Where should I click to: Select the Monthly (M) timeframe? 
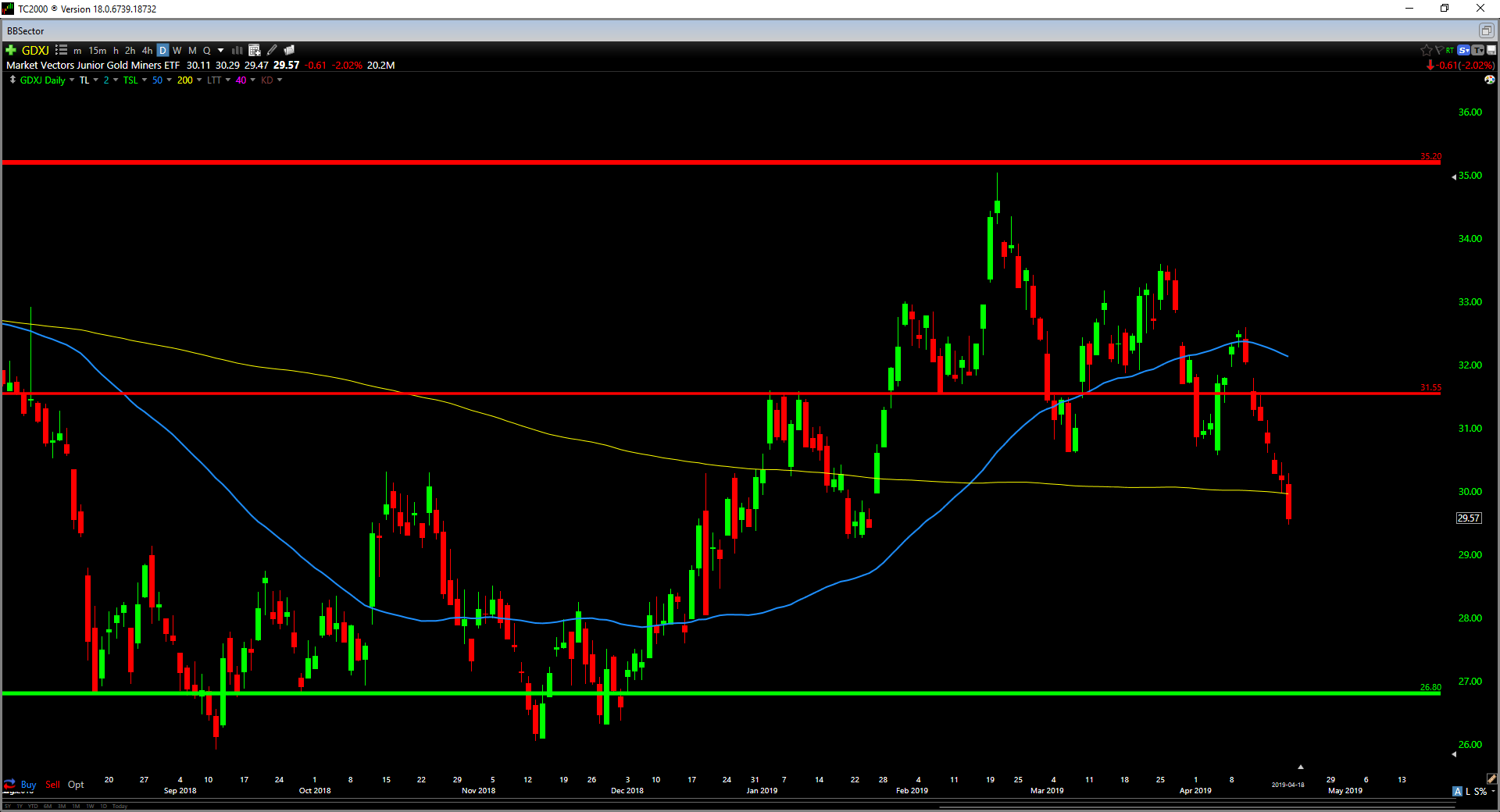click(192, 50)
